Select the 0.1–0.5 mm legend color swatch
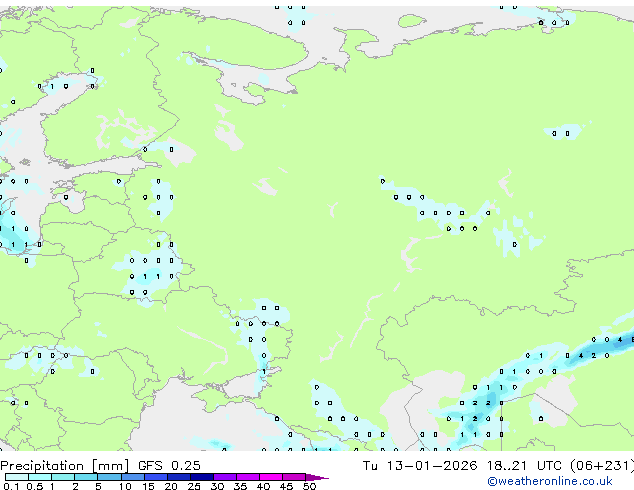 17,477
